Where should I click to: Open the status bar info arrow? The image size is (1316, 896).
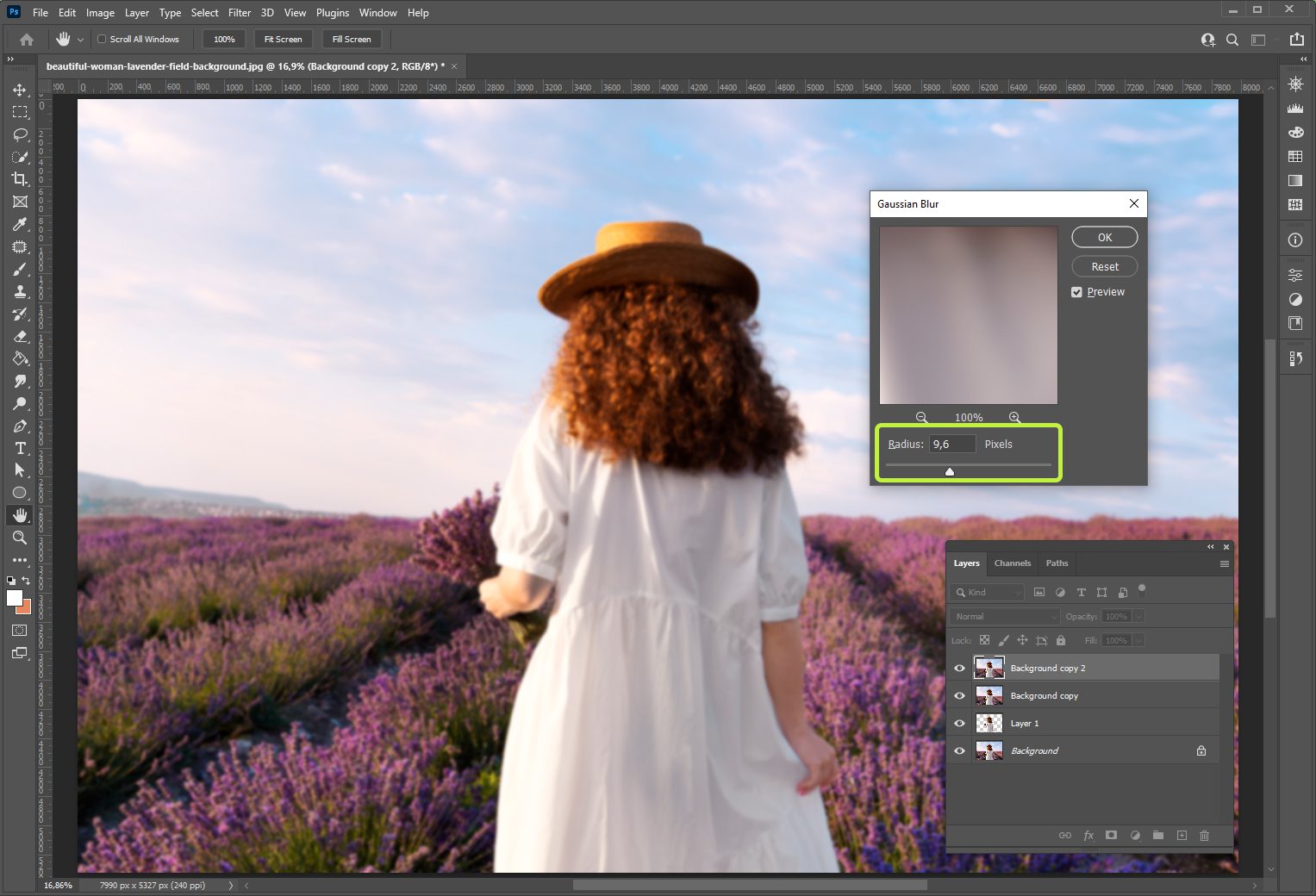click(x=230, y=885)
